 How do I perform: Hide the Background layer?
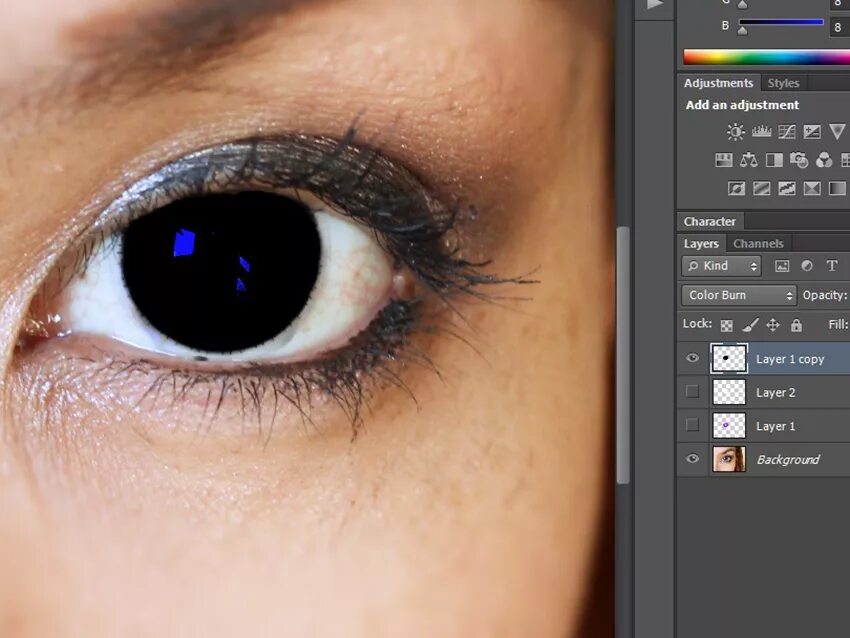692,459
